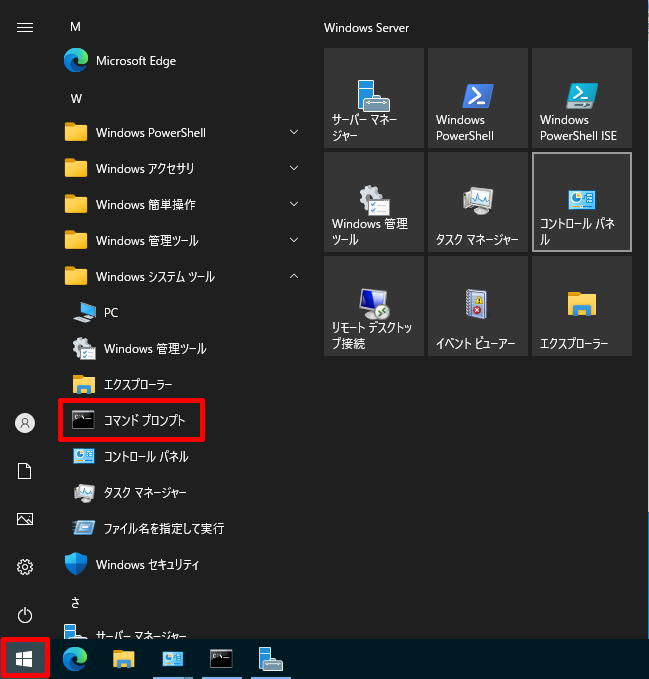649x679 pixels.
Task: Open Command Prompt taskbar icon
Action: pyautogui.click(x=221, y=659)
